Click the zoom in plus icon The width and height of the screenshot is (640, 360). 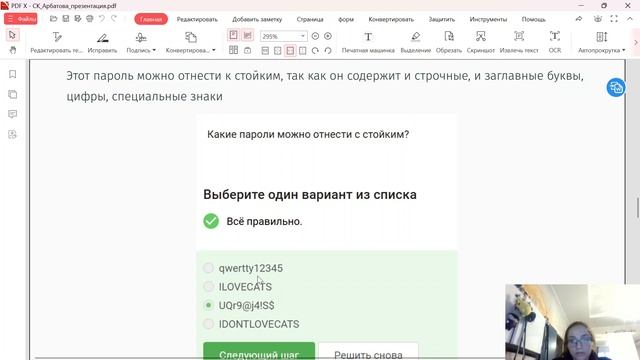[x=328, y=36]
